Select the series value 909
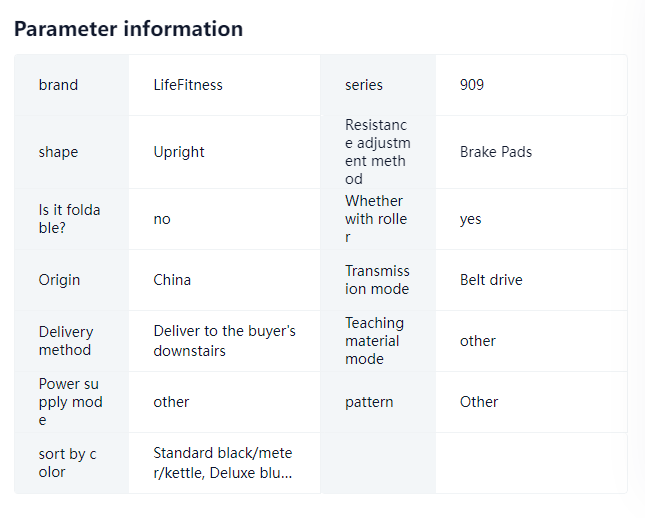645x518 pixels. pyautogui.click(x=472, y=85)
